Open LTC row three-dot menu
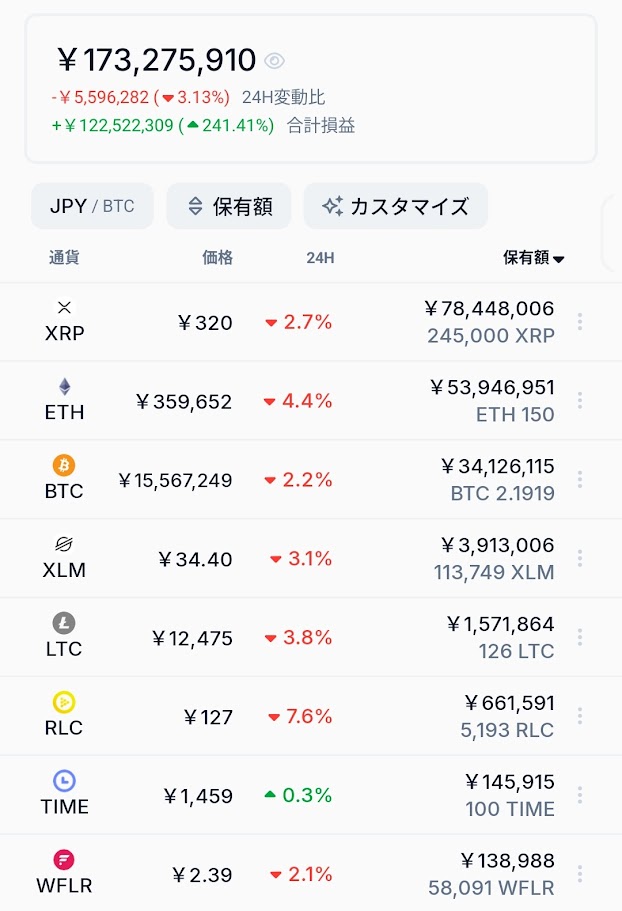Screen dimensions: 622x911 click(580, 637)
